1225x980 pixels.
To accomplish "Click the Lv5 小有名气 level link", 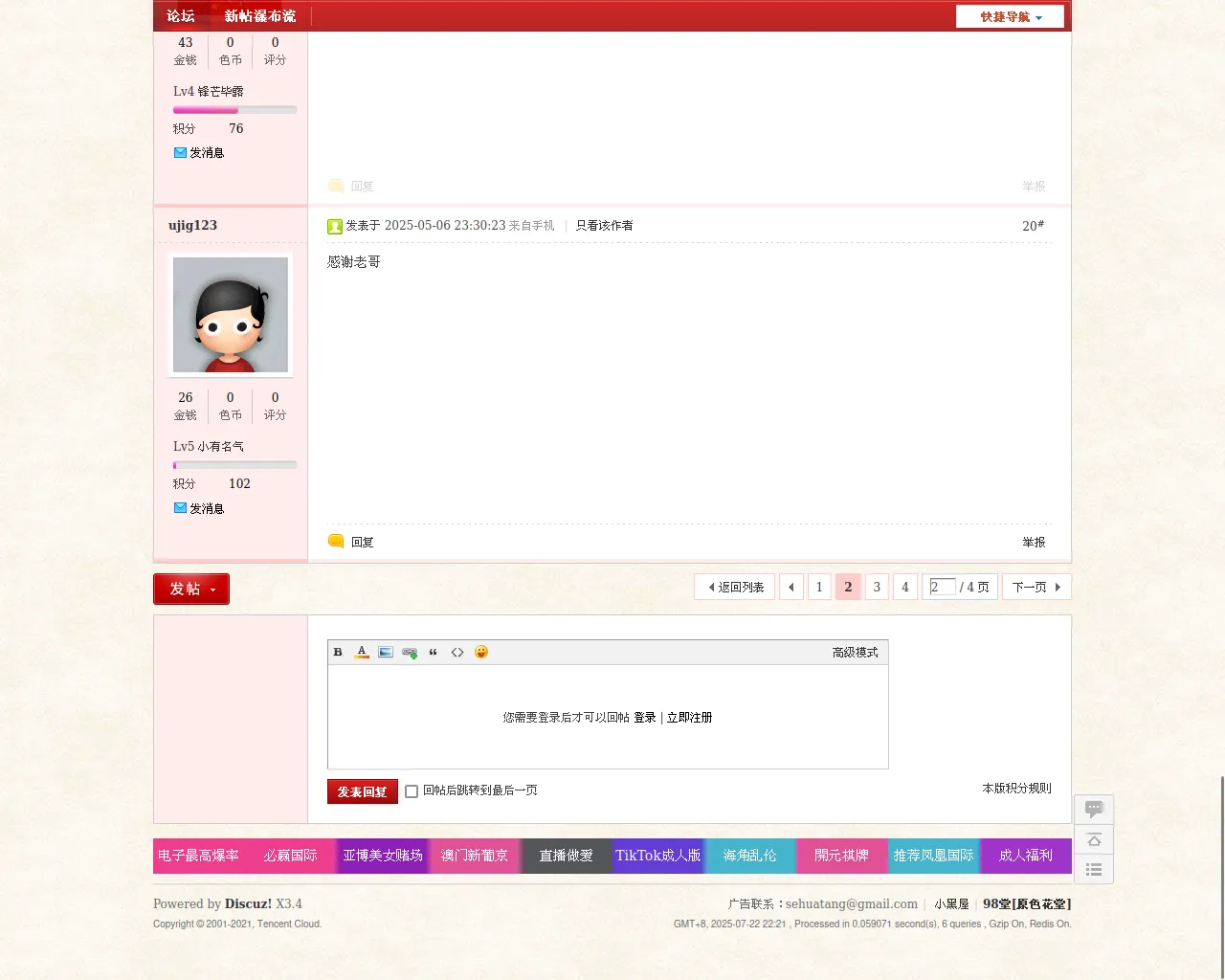I will 209,447.
